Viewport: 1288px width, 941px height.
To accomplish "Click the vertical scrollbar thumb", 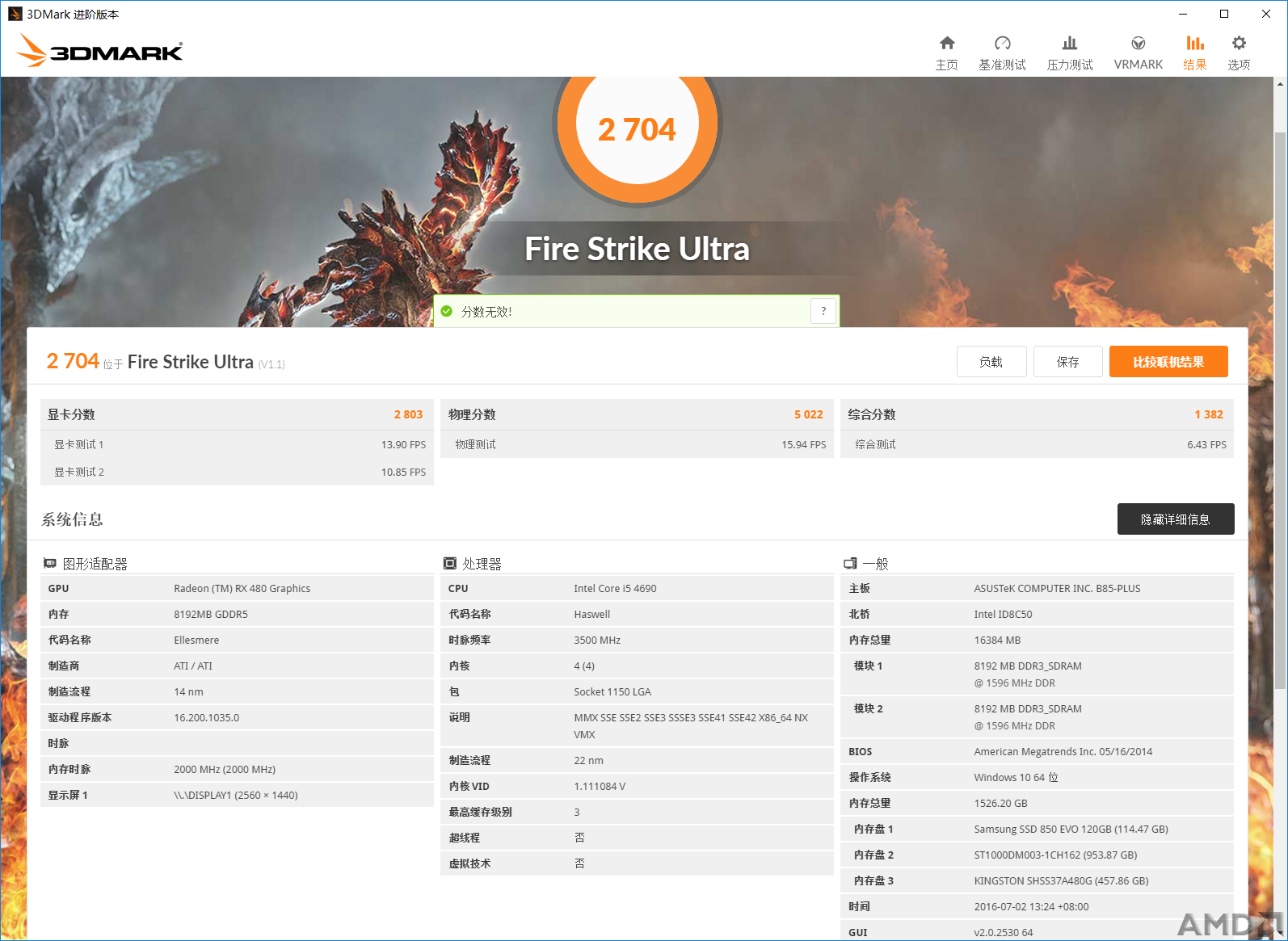I will pyautogui.click(x=1280, y=410).
